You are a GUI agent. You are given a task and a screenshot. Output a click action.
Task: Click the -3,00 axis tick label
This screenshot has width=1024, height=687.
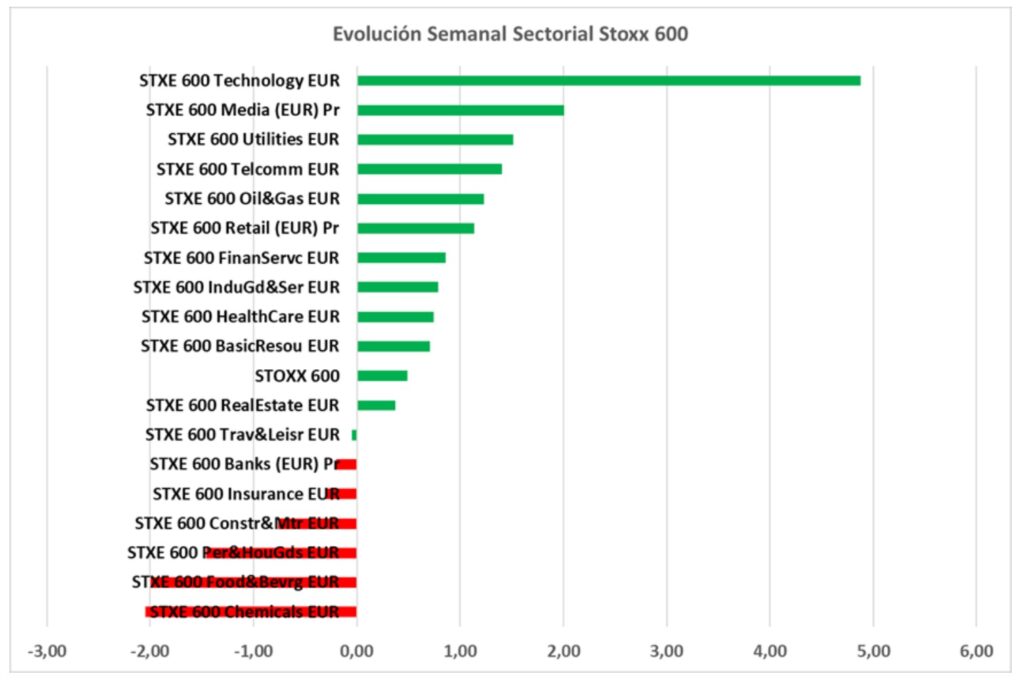pyautogui.click(x=46, y=651)
